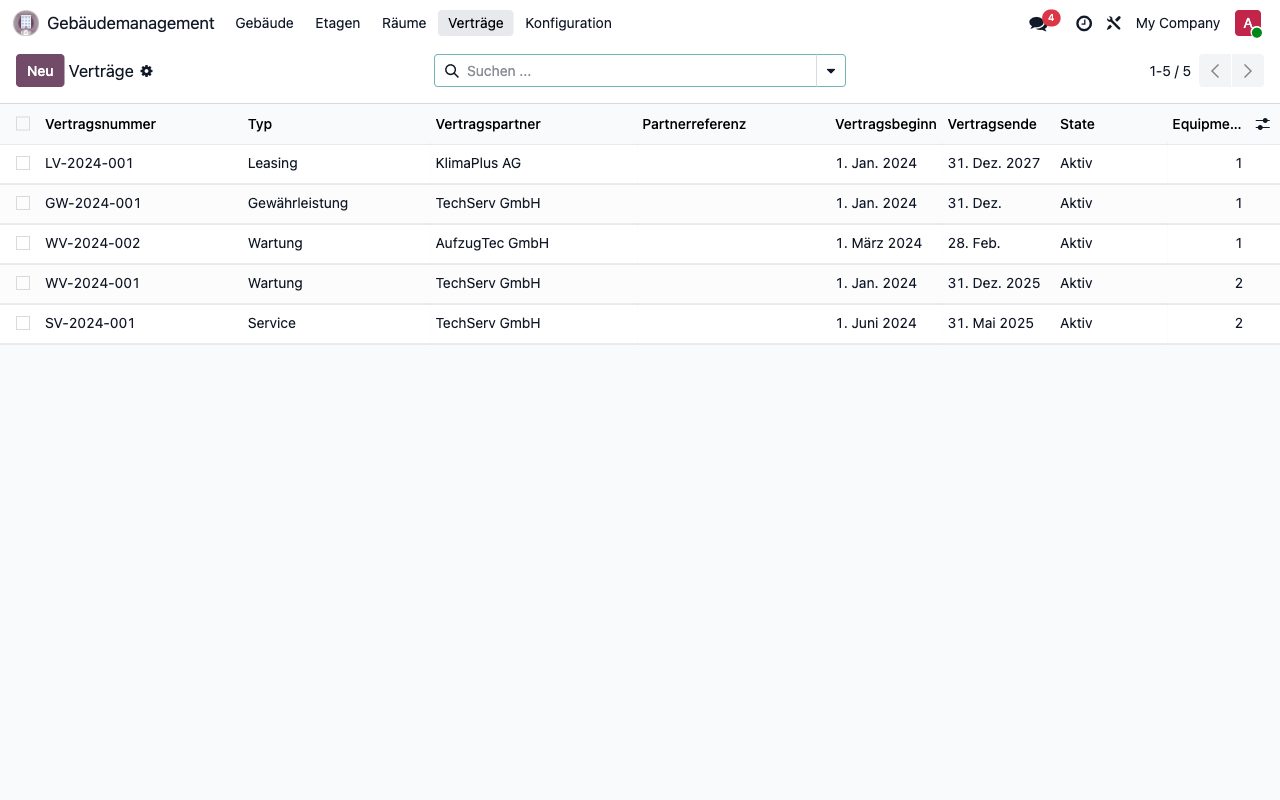Sort by Vertragsbeginn column header

886,124
